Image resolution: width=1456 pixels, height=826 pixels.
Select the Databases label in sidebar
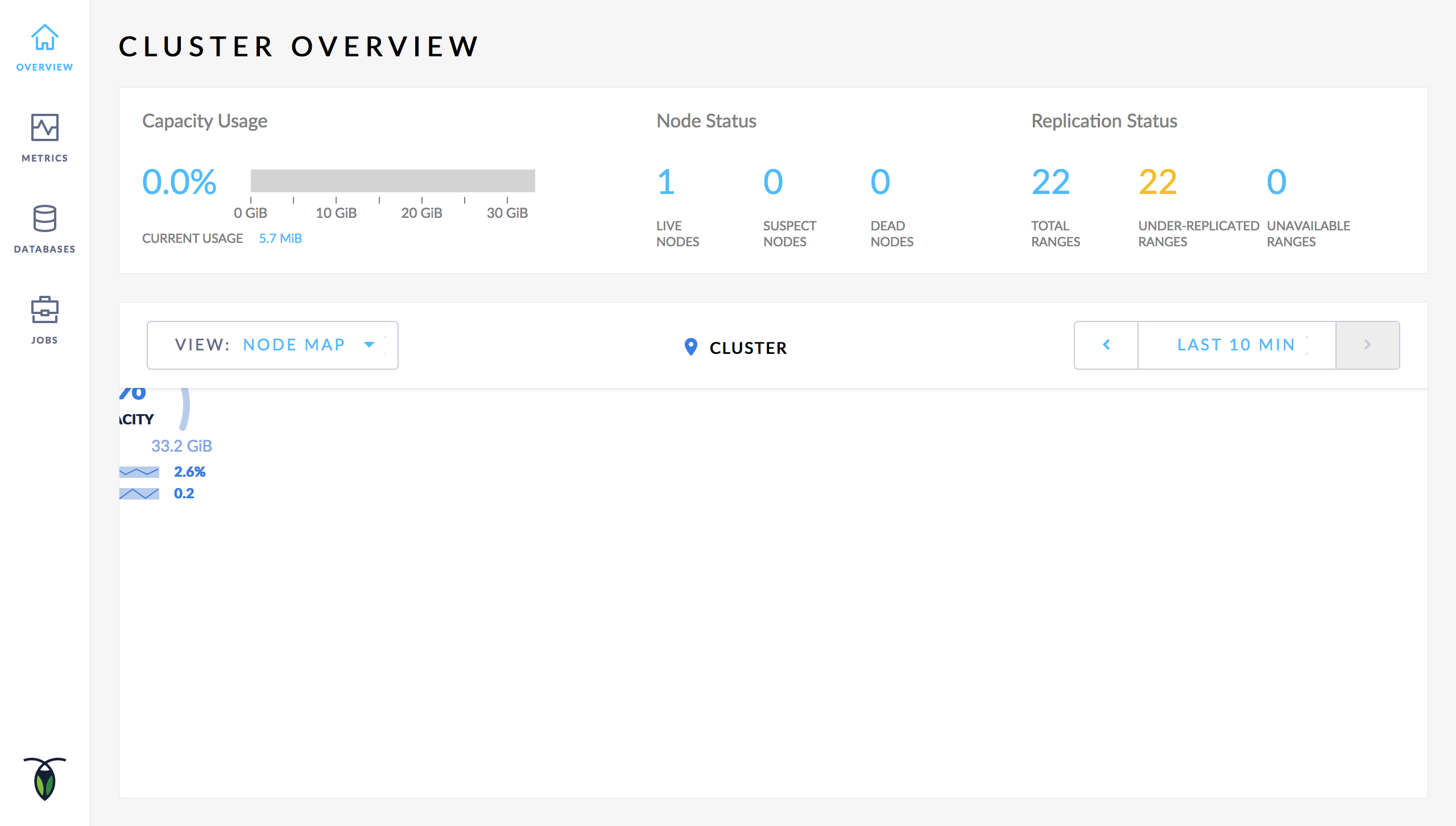[44, 249]
